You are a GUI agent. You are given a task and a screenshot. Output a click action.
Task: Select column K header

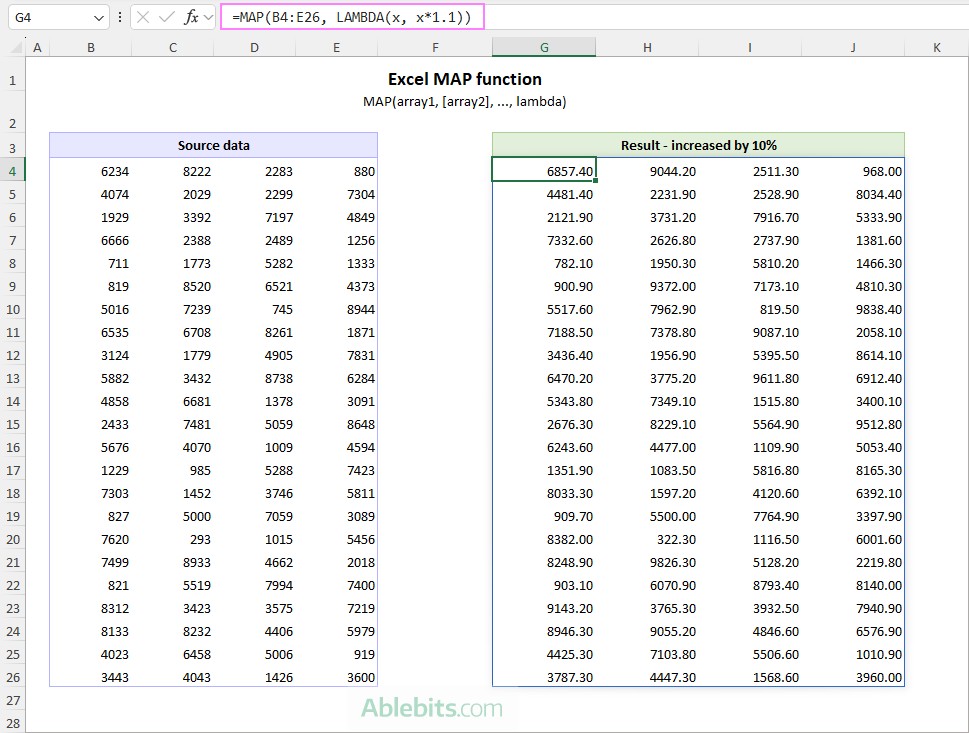pyautogui.click(x=936, y=48)
